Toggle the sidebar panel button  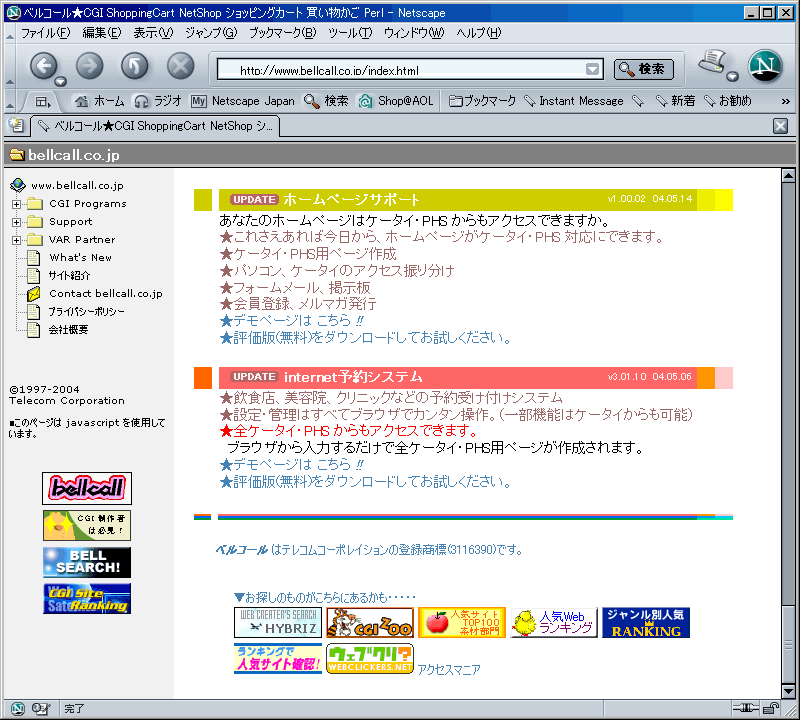pos(43,102)
